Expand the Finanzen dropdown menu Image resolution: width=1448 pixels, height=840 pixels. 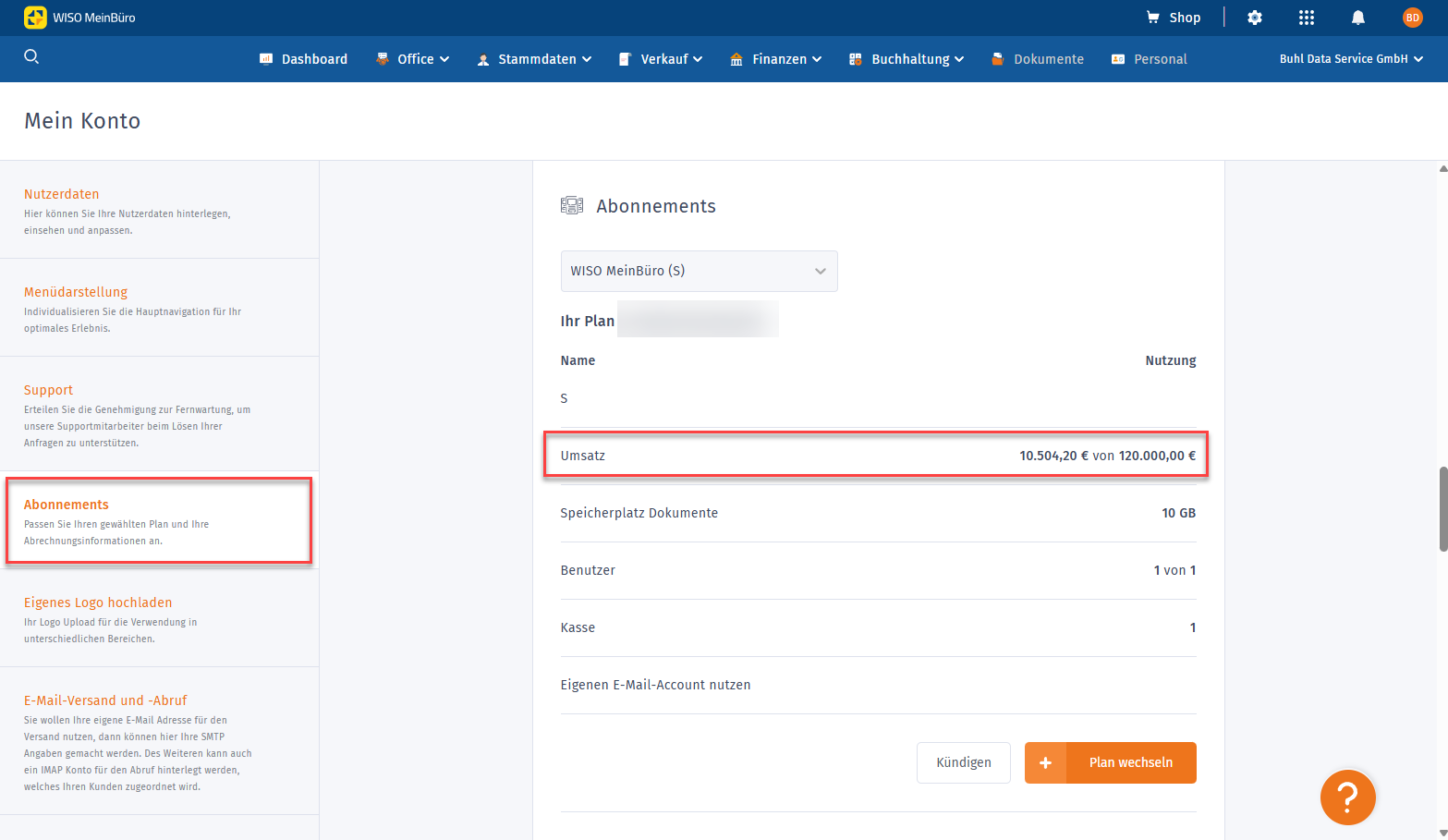click(817, 59)
